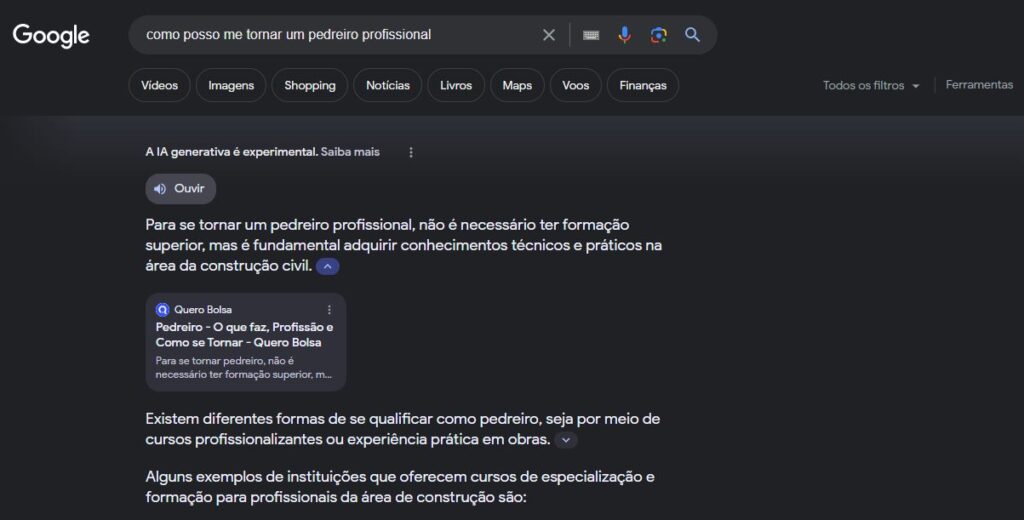This screenshot has width=1024, height=520.
Task: Click the 'Alguns exemplos de instituições' paragraph
Action: 400,487
